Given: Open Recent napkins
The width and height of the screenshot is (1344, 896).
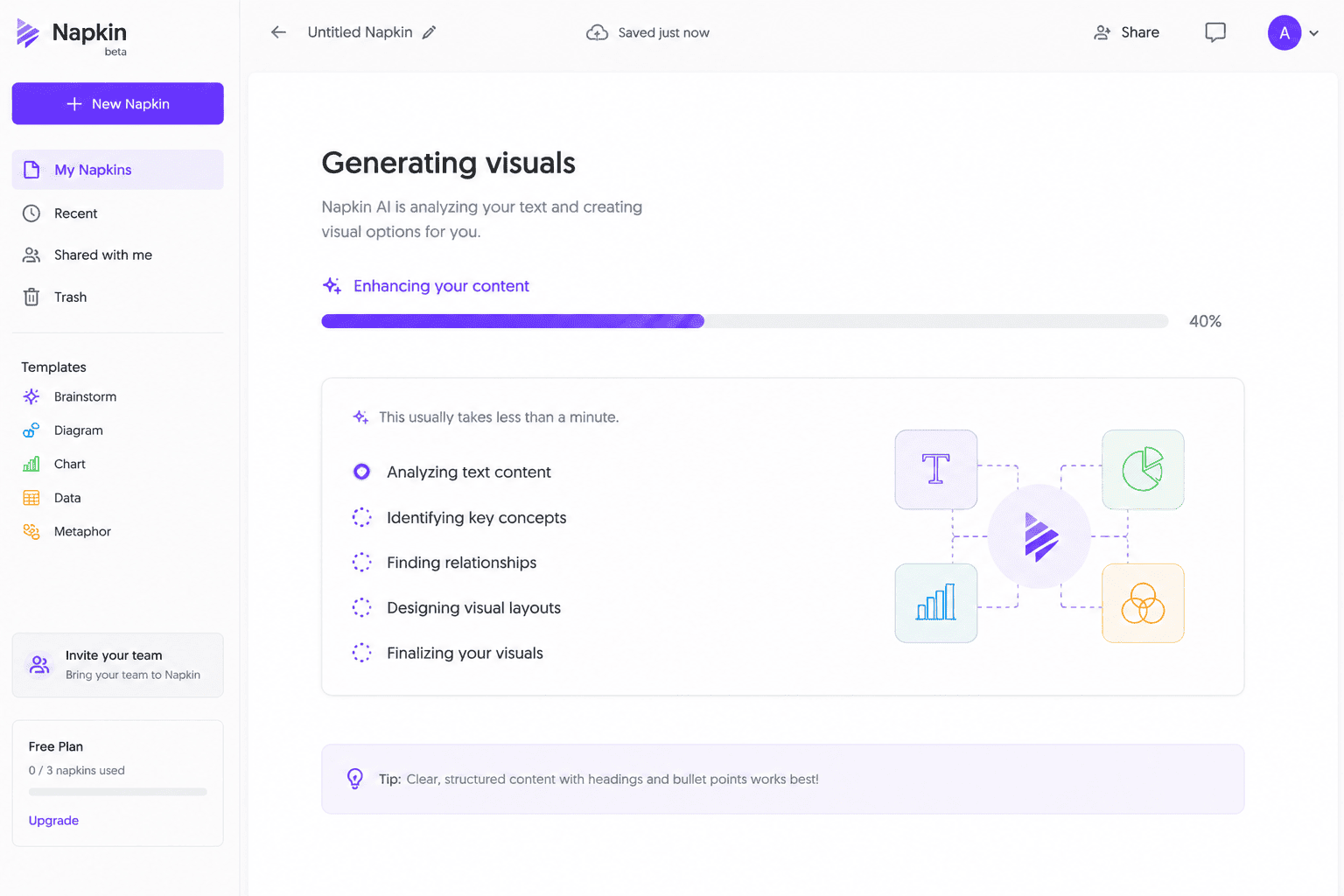Looking at the screenshot, I should tap(118, 213).
